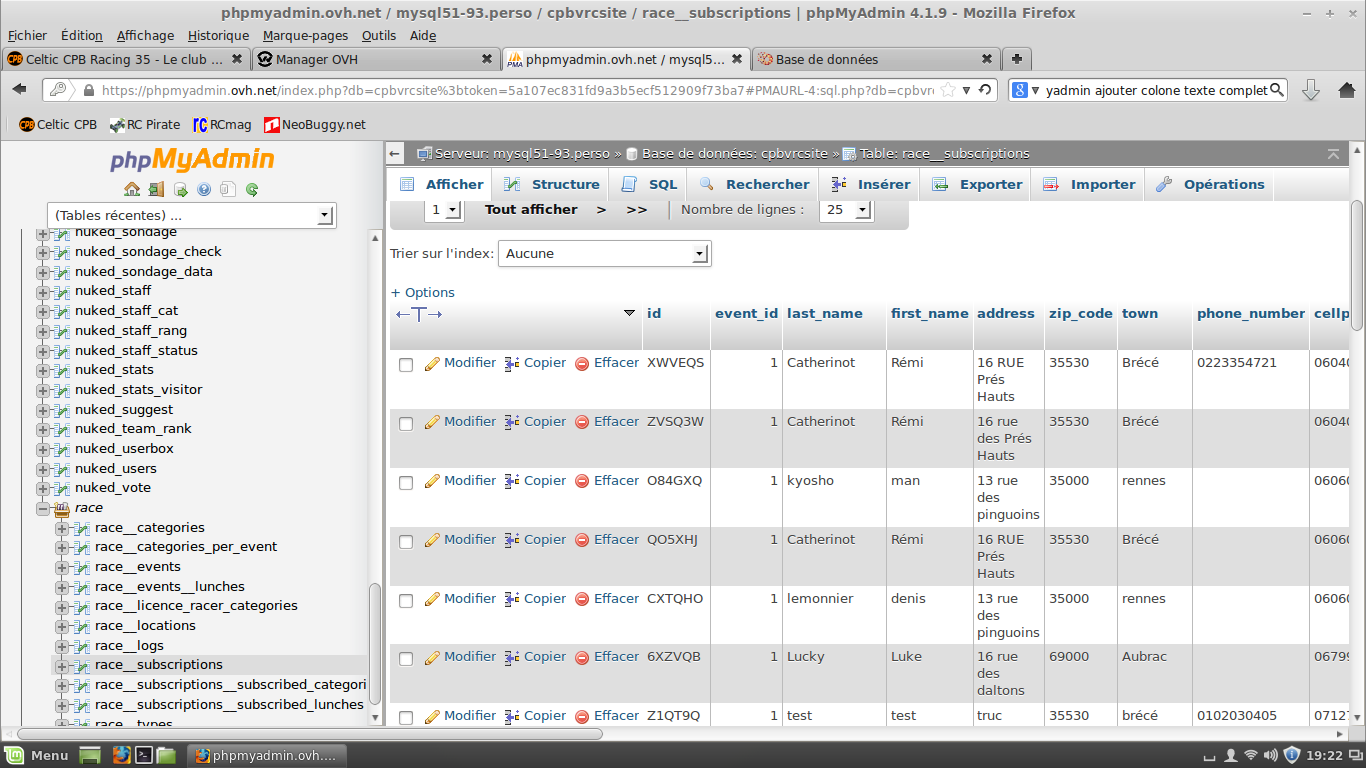
Task: Collapse the race branch in the sidebar tree
Action: [x=41, y=508]
